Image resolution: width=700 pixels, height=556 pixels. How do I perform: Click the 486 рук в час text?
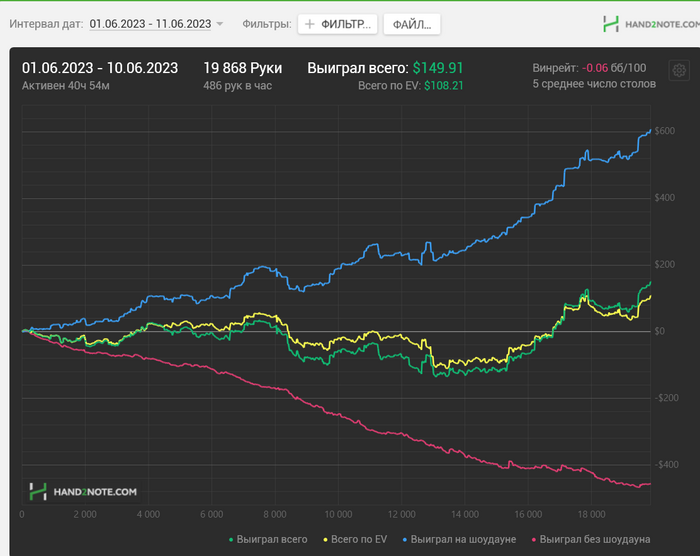tap(238, 86)
